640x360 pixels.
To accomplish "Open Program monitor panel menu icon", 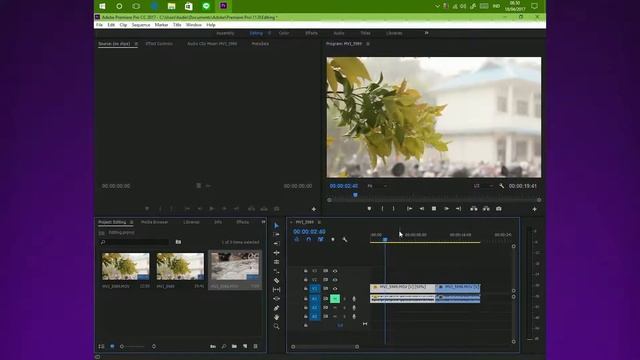I will coord(368,44).
